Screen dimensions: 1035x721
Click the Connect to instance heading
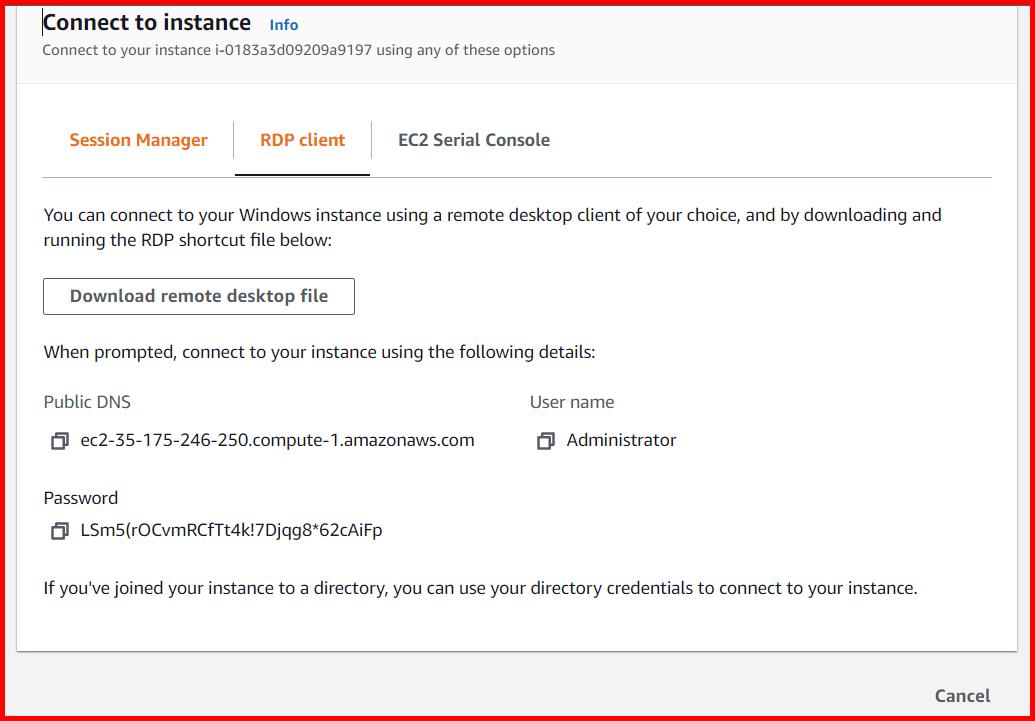tap(146, 22)
